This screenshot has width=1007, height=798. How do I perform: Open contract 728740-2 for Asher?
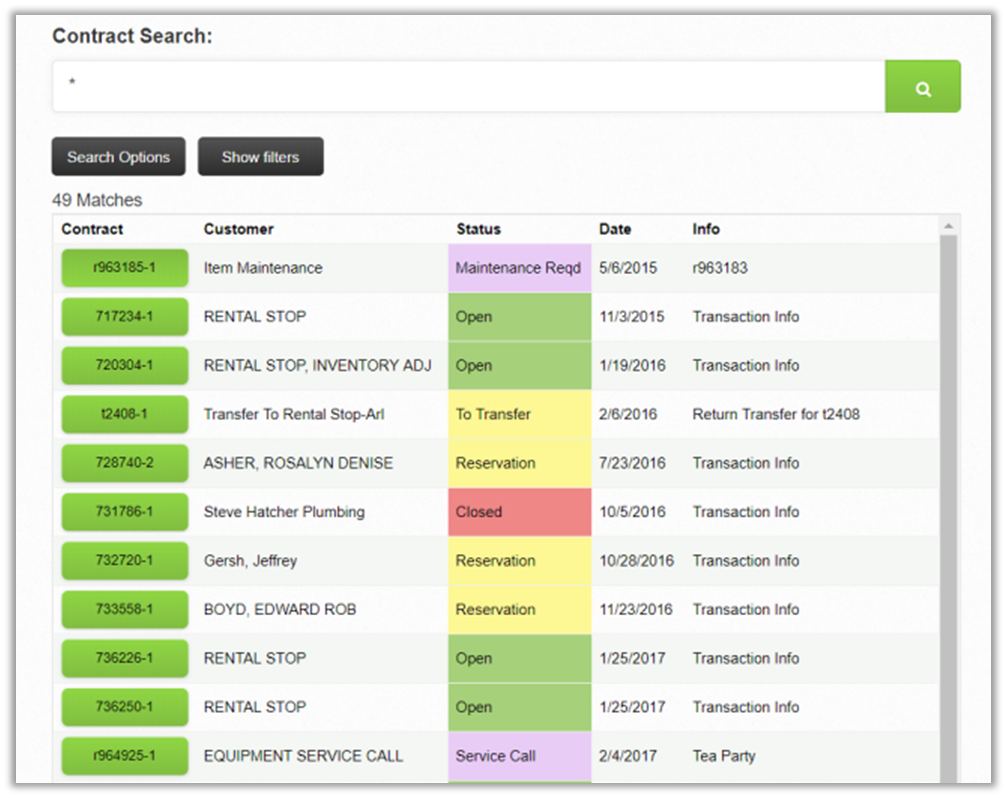click(x=124, y=463)
